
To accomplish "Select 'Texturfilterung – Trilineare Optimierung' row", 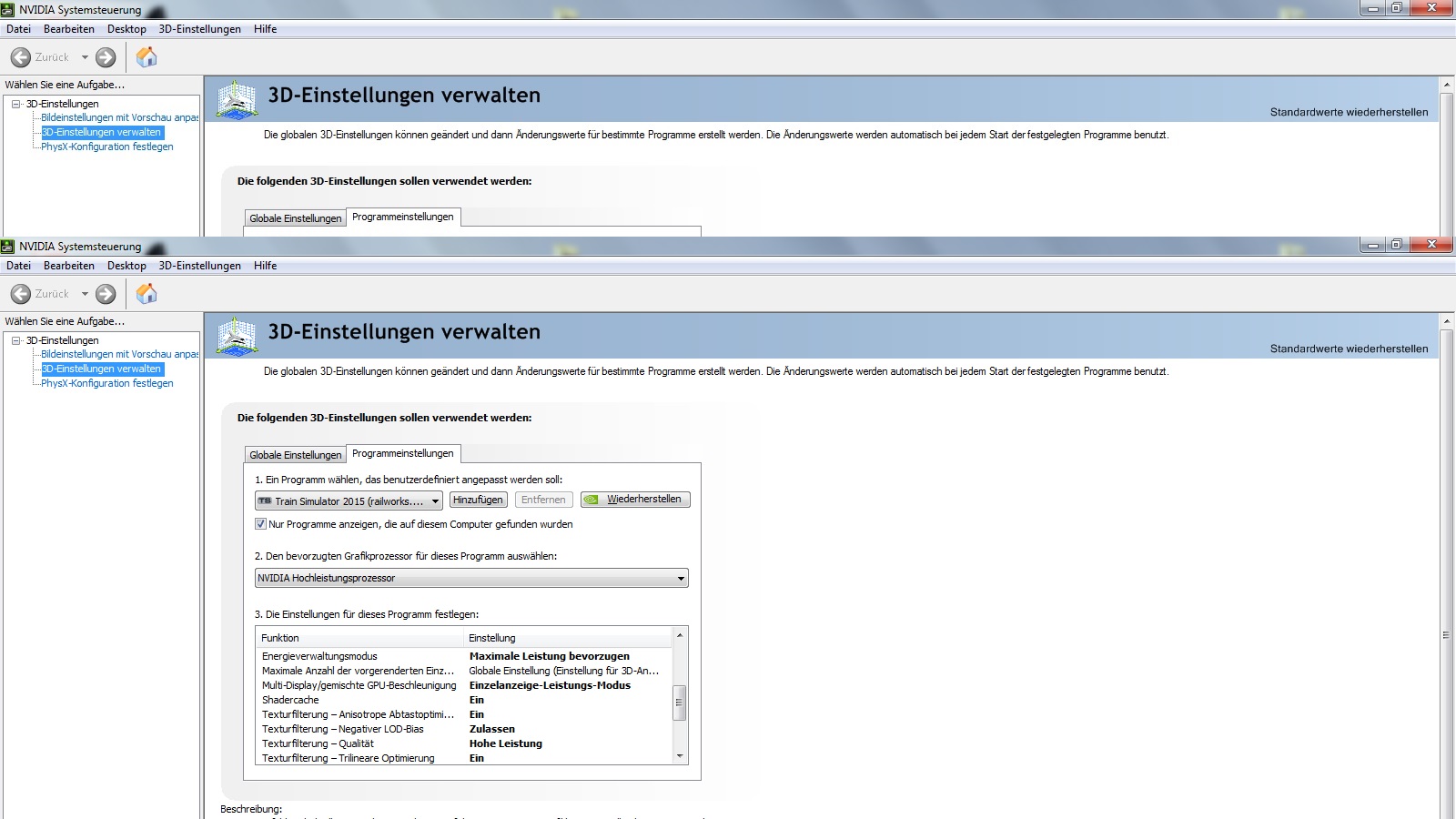I will [x=464, y=758].
